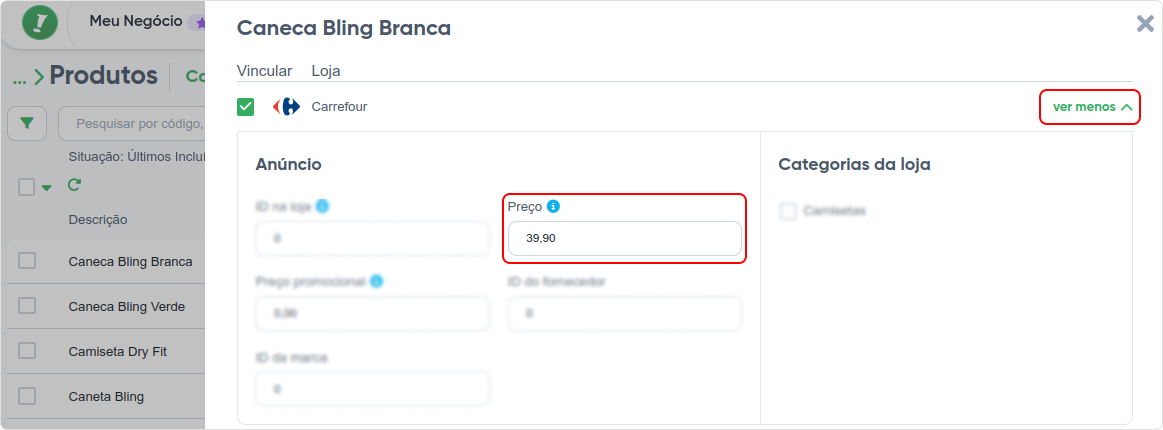
Task: Toggle the Camisetas category checkbox
Action: (x=788, y=211)
